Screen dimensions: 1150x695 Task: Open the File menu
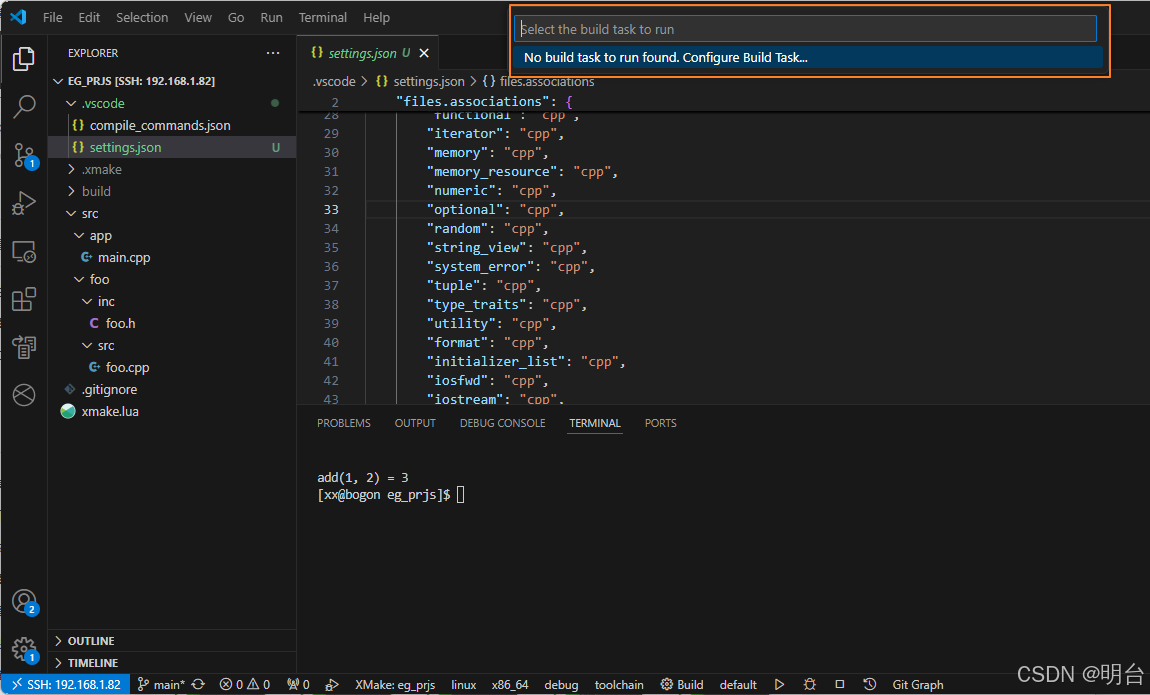[53, 17]
